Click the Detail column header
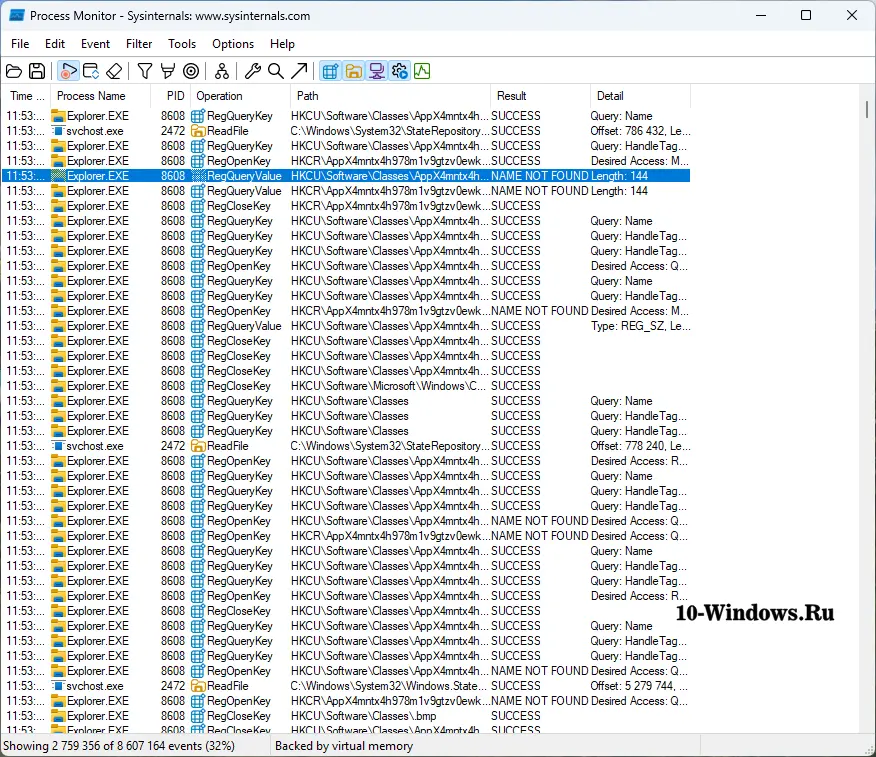 tap(640, 96)
